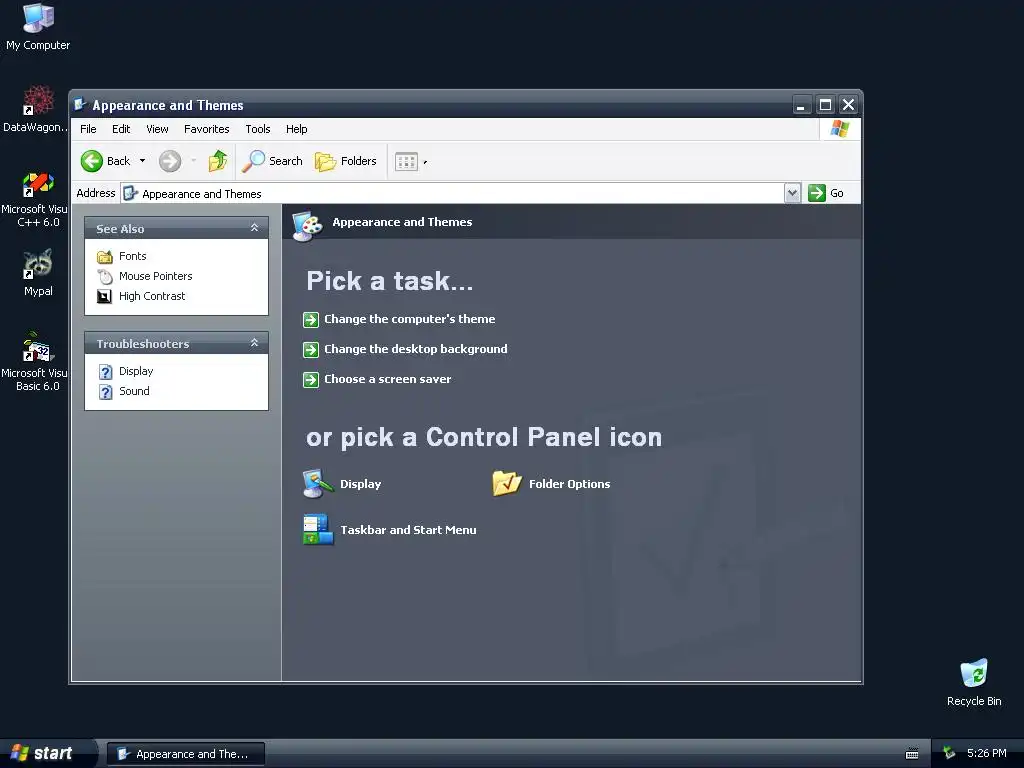This screenshot has width=1024, height=768.
Task: Click arrow icon beside Change the computer's theme
Action: click(311, 319)
